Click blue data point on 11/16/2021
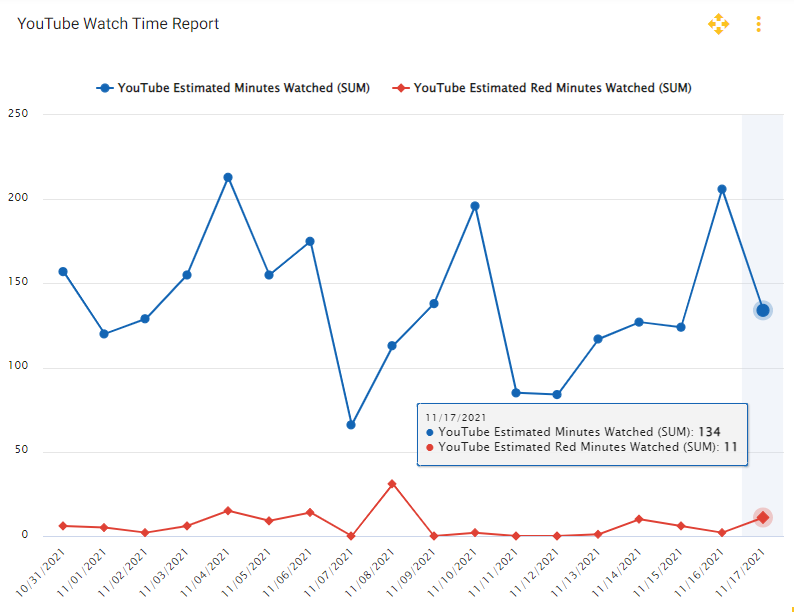 [722, 189]
